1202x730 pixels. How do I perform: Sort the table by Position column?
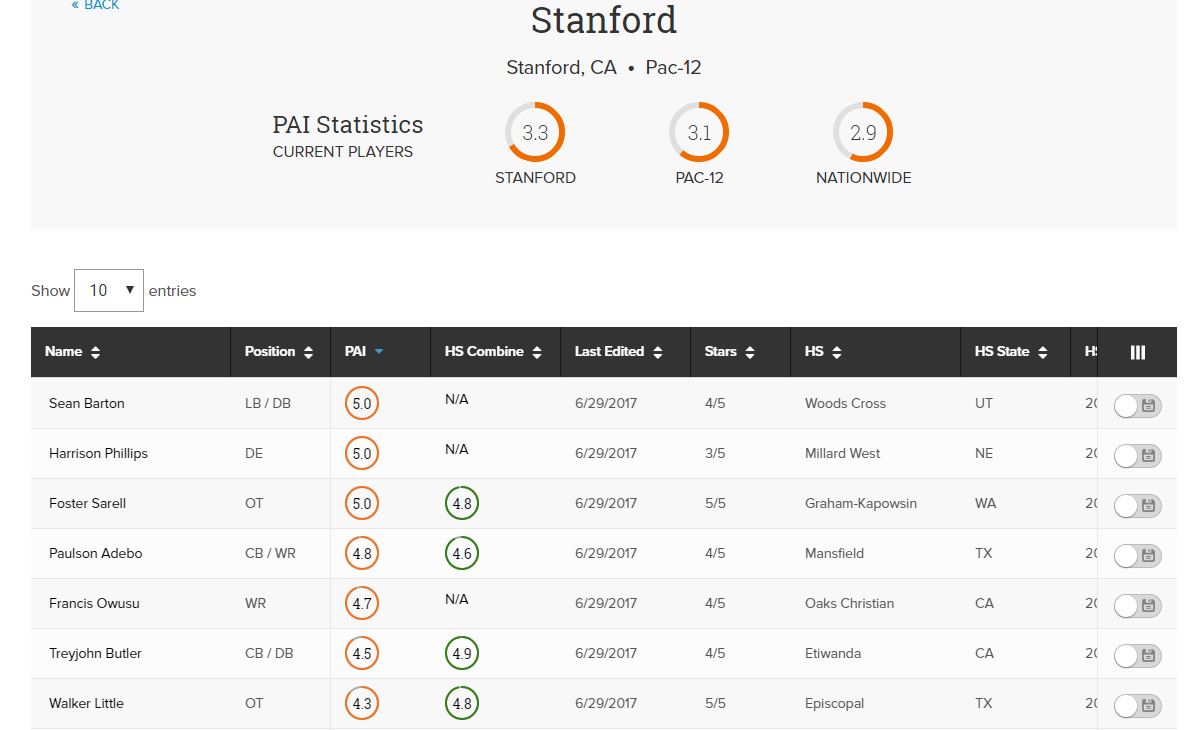pos(279,352)
